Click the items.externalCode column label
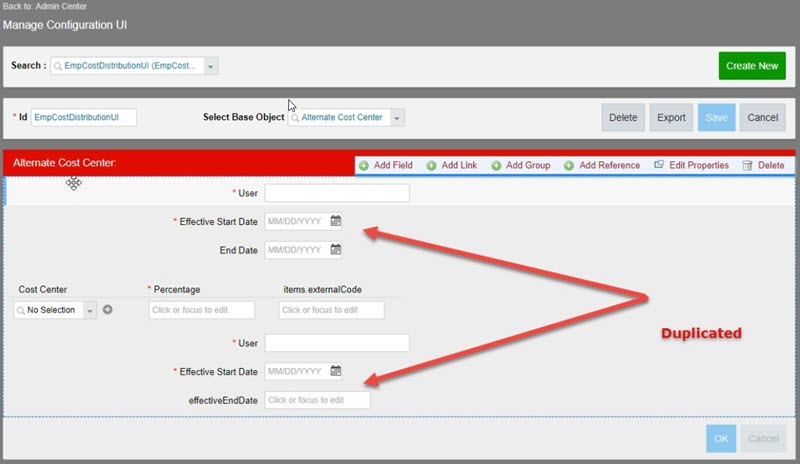800x464 pixels. point(322,289)
